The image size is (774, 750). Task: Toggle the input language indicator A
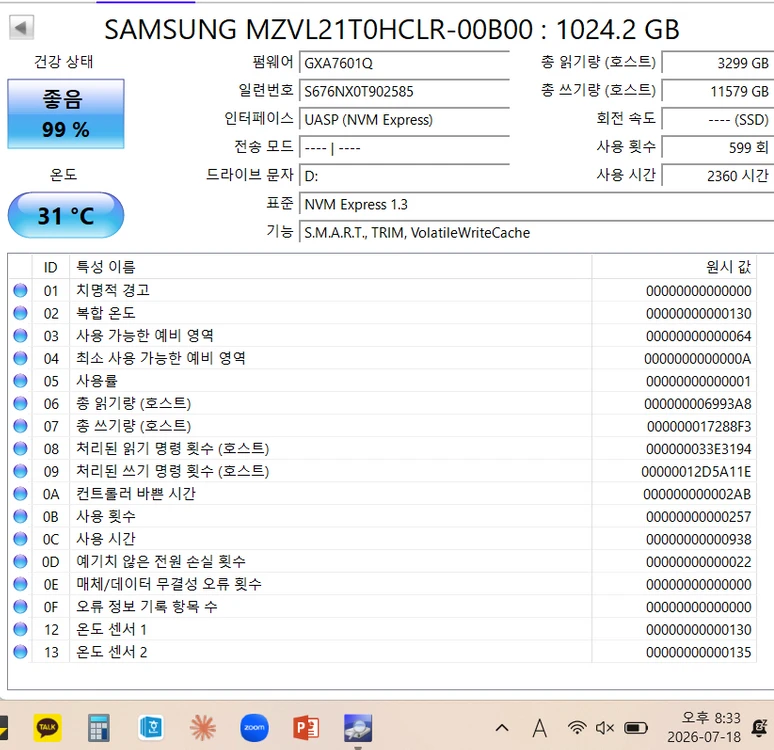pos(540,728)
